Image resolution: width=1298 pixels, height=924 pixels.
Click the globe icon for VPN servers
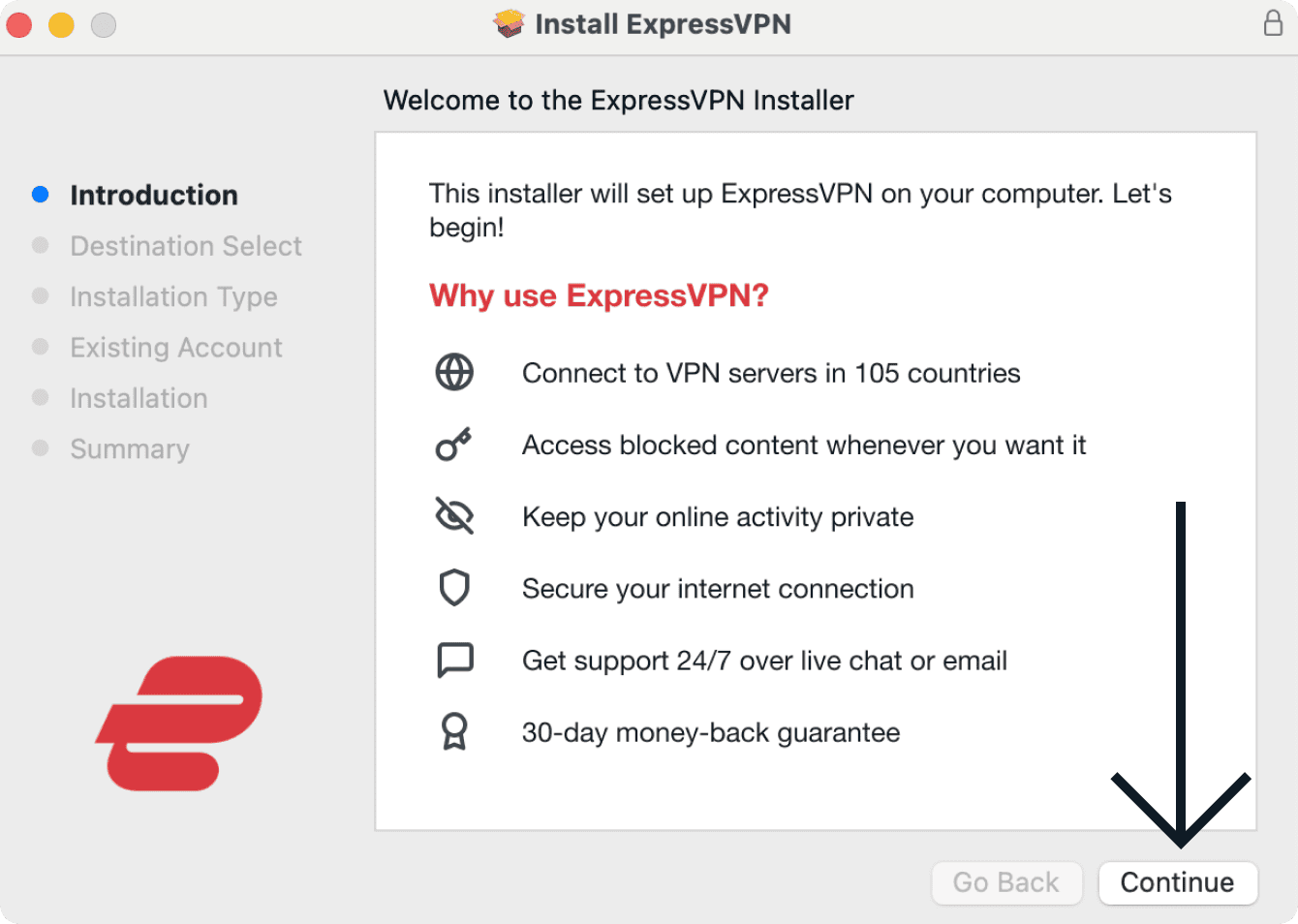coord(454,373)
